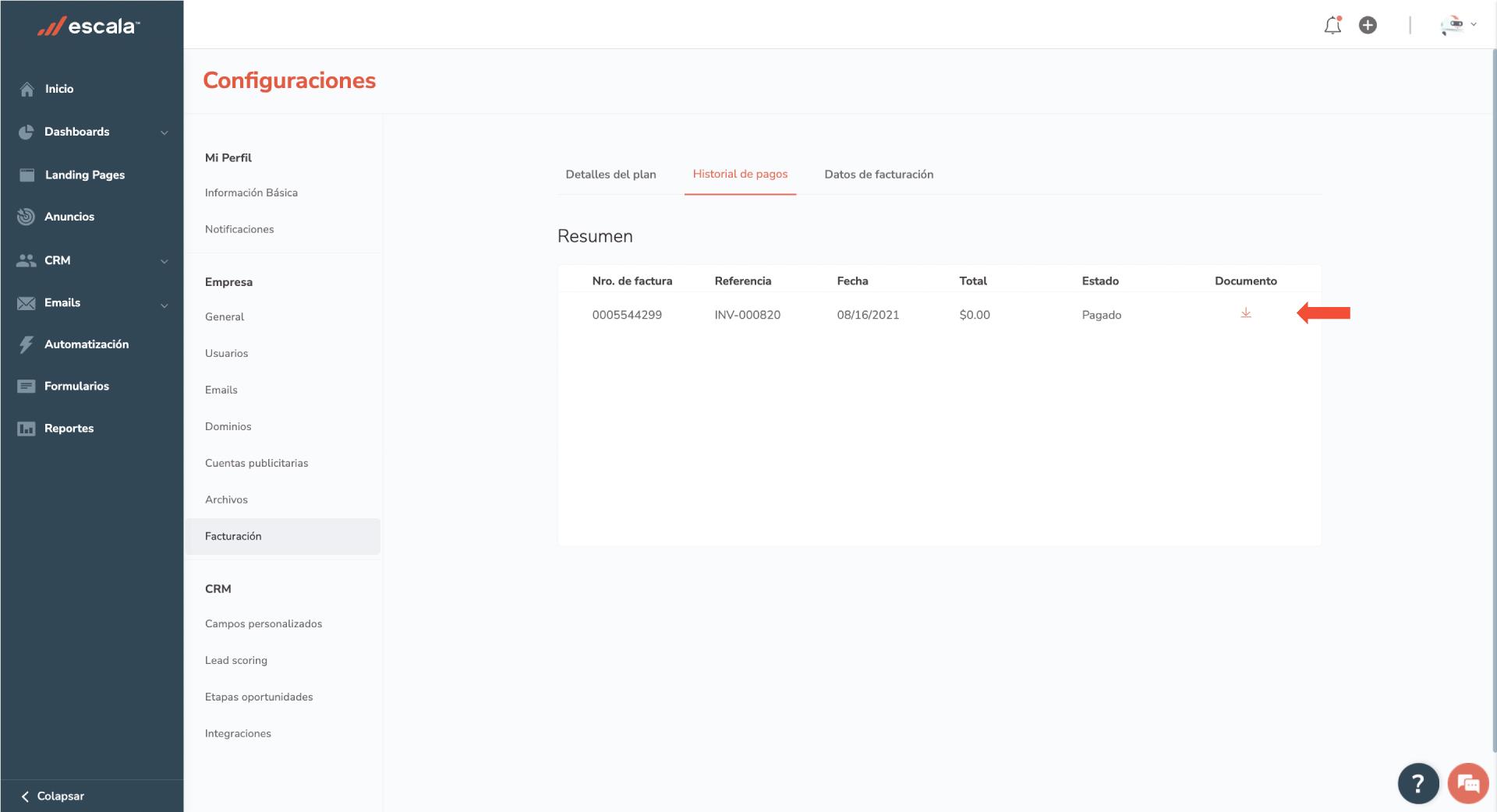The height and width of the screenshot is (812, 1497).
Task: Switch to Detalles del plan tab
Action: (610, 175)
